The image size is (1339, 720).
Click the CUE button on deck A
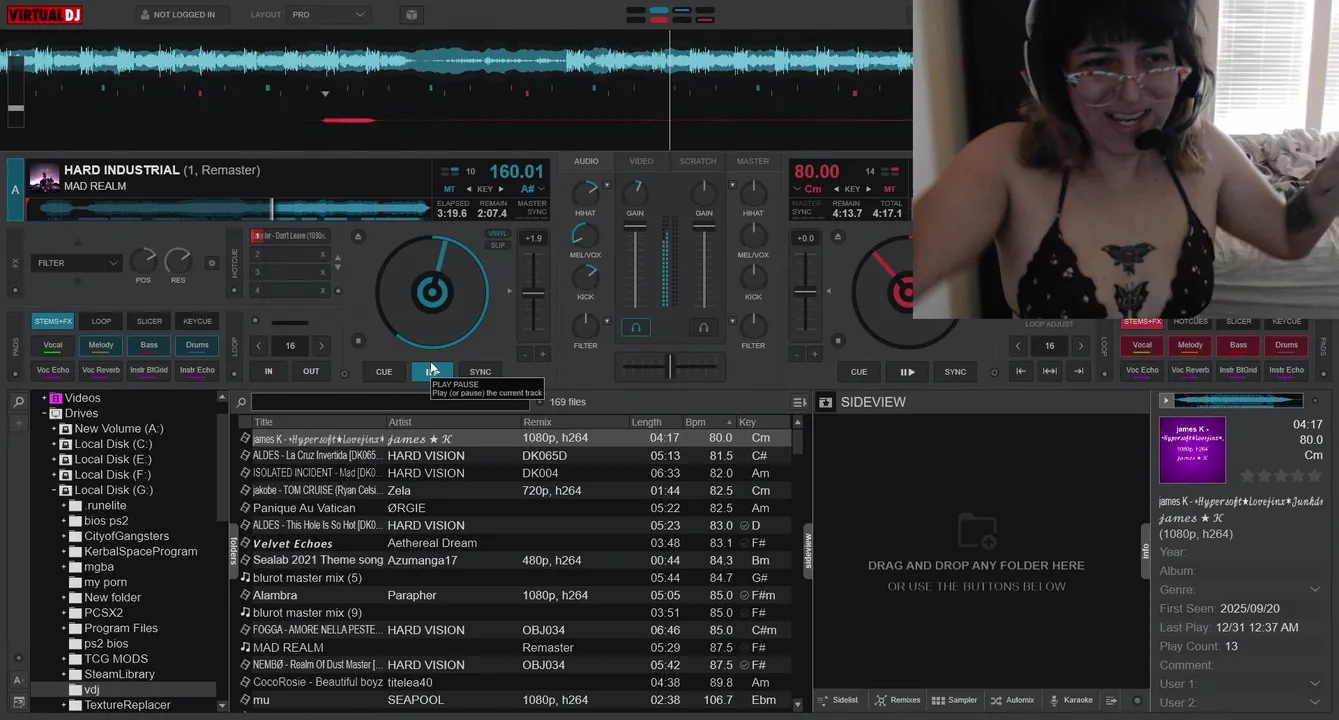point(384,372)
